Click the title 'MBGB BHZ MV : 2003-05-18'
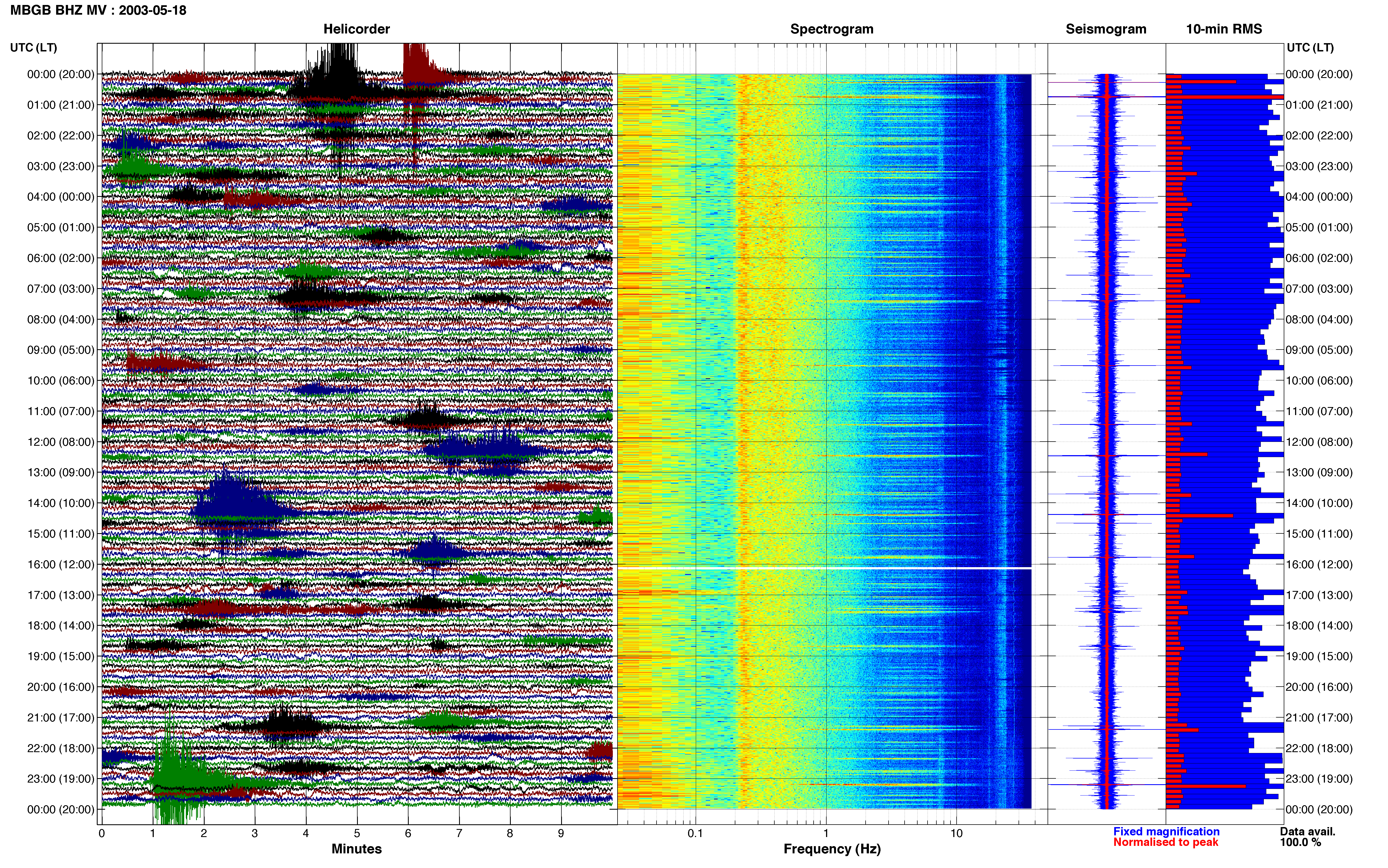1388x868 pixels. click(x=98, y=10)
